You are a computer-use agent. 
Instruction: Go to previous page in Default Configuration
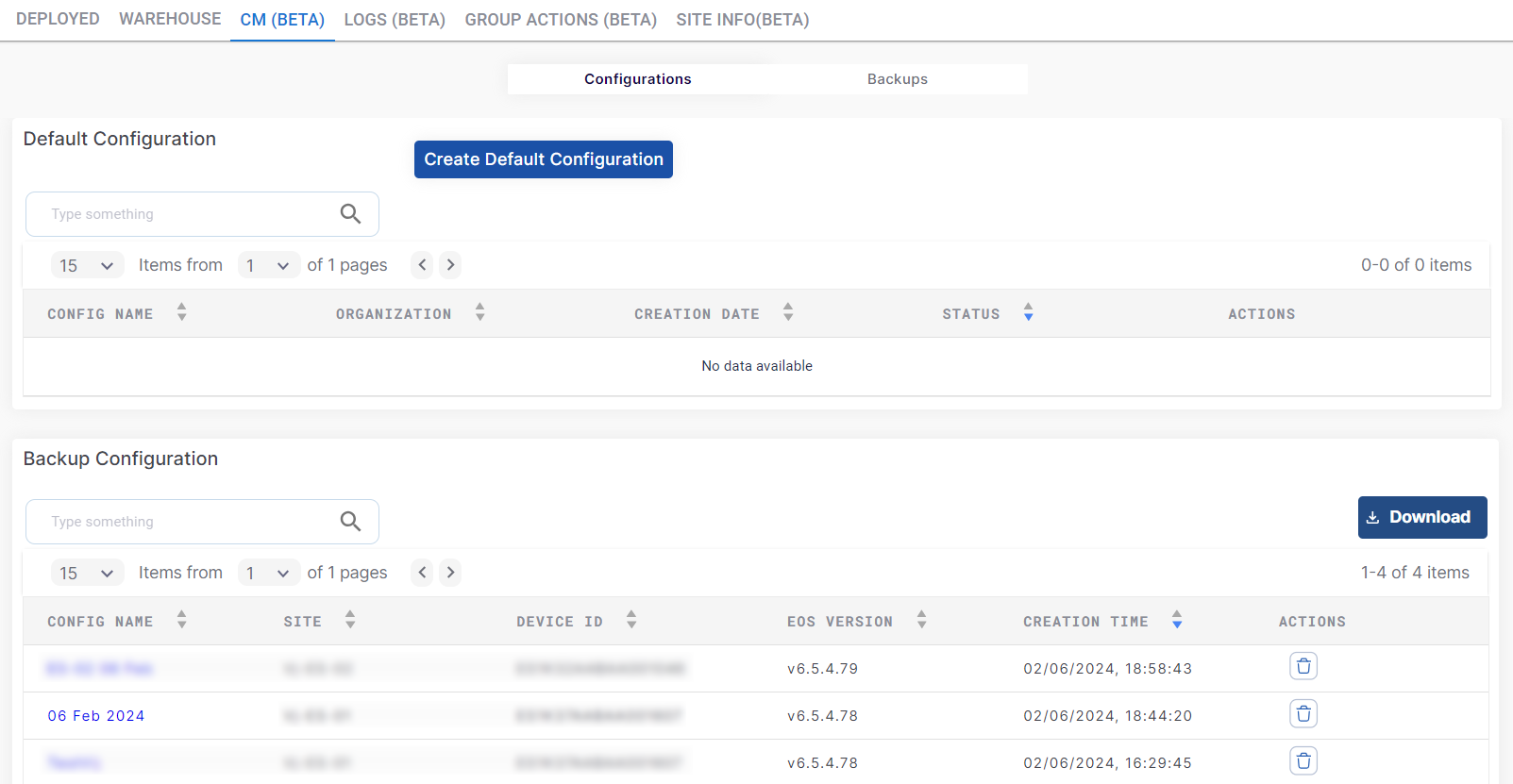[422, 265]
